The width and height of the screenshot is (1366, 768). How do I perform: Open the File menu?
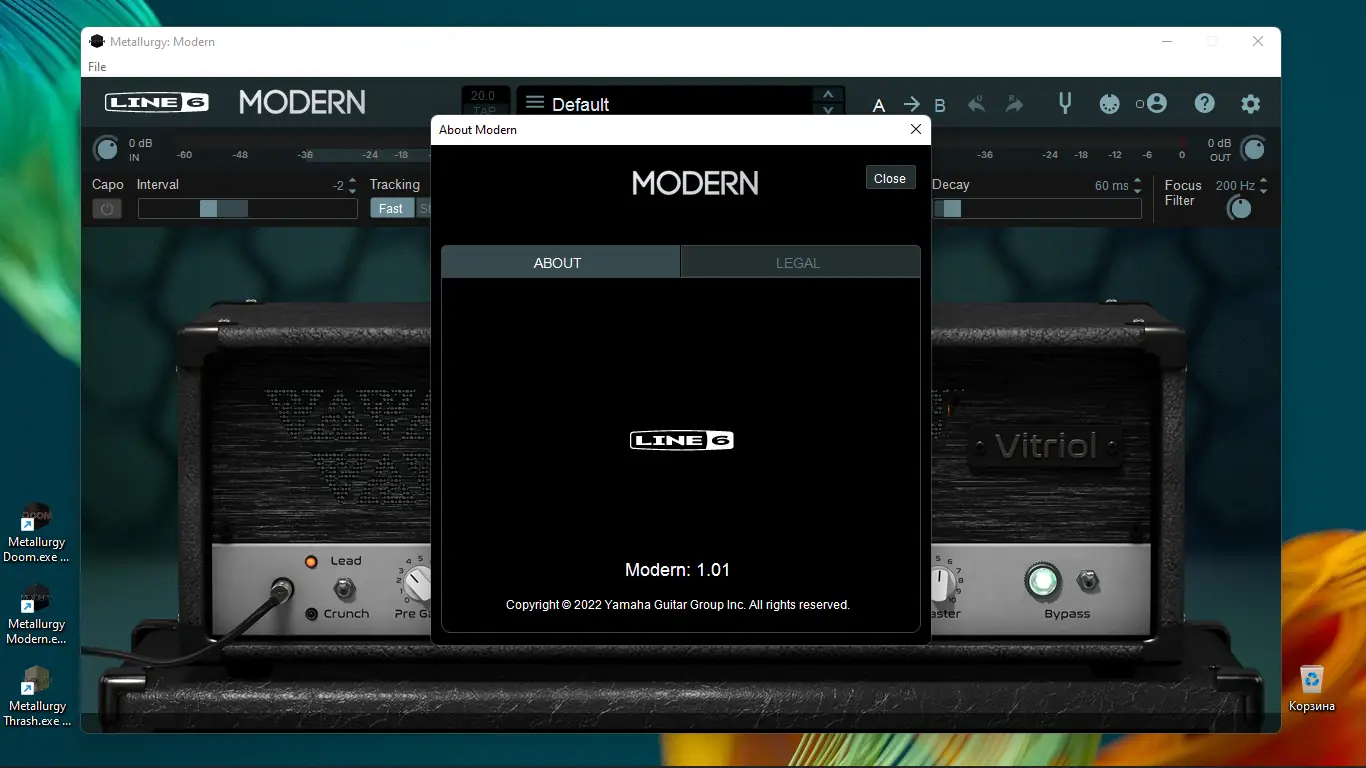pyautogui.click(x=97, y=67)
